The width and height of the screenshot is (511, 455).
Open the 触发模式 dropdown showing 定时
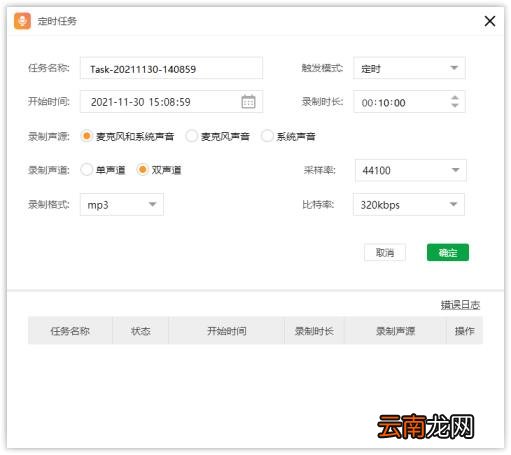409,68
